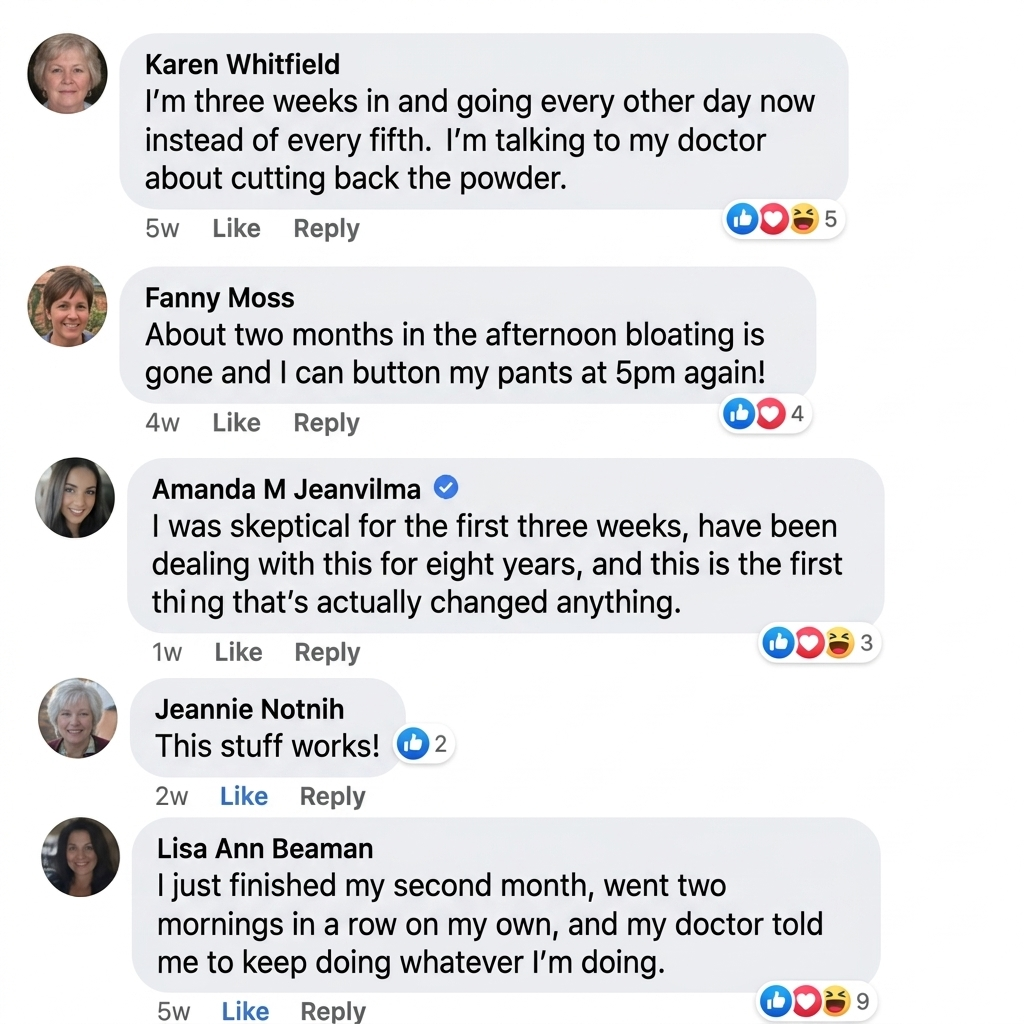Image resolution: width=1024 pixels, height=1024 pixels.
Task: Unlike Jeannie Notnih's 'This stuff works!' comment
Action: [244, 796]
